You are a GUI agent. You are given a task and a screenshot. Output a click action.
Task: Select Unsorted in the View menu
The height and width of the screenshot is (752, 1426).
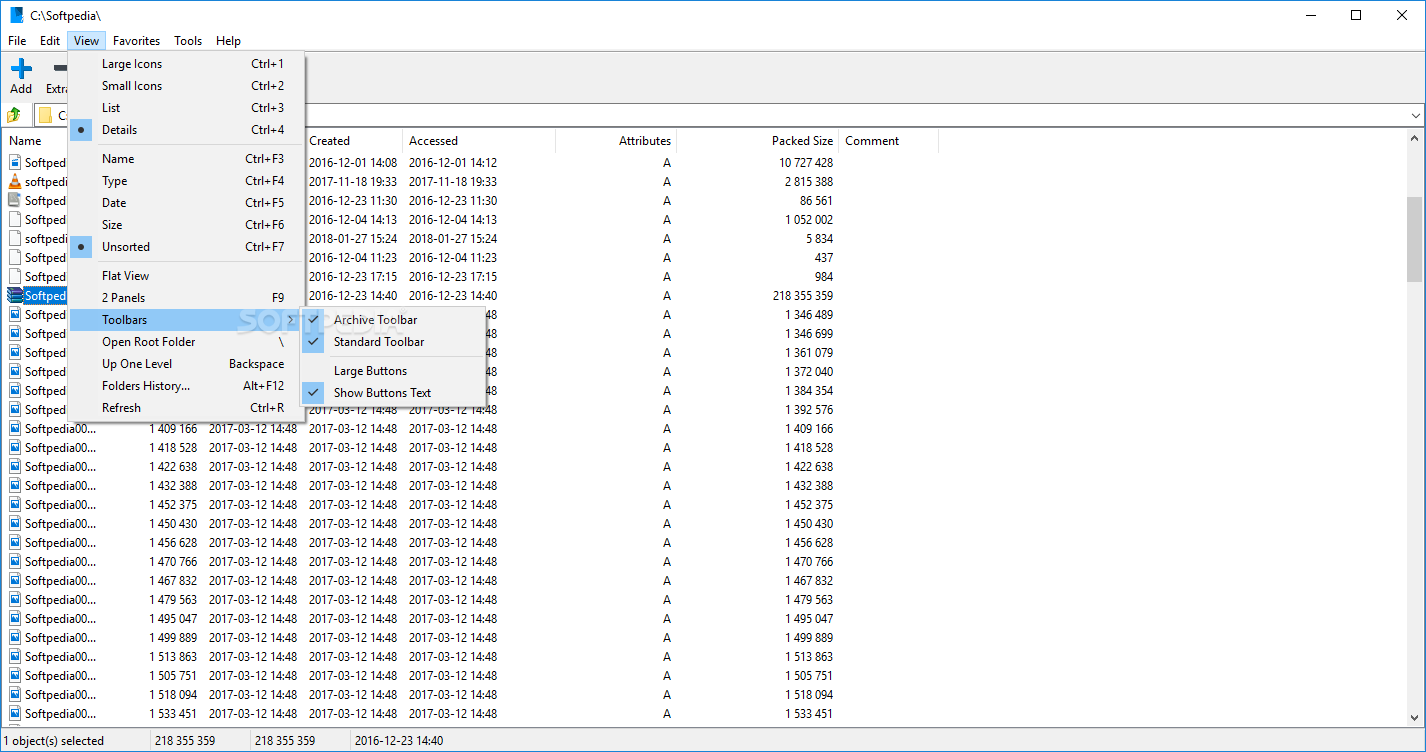coord(186,247)
